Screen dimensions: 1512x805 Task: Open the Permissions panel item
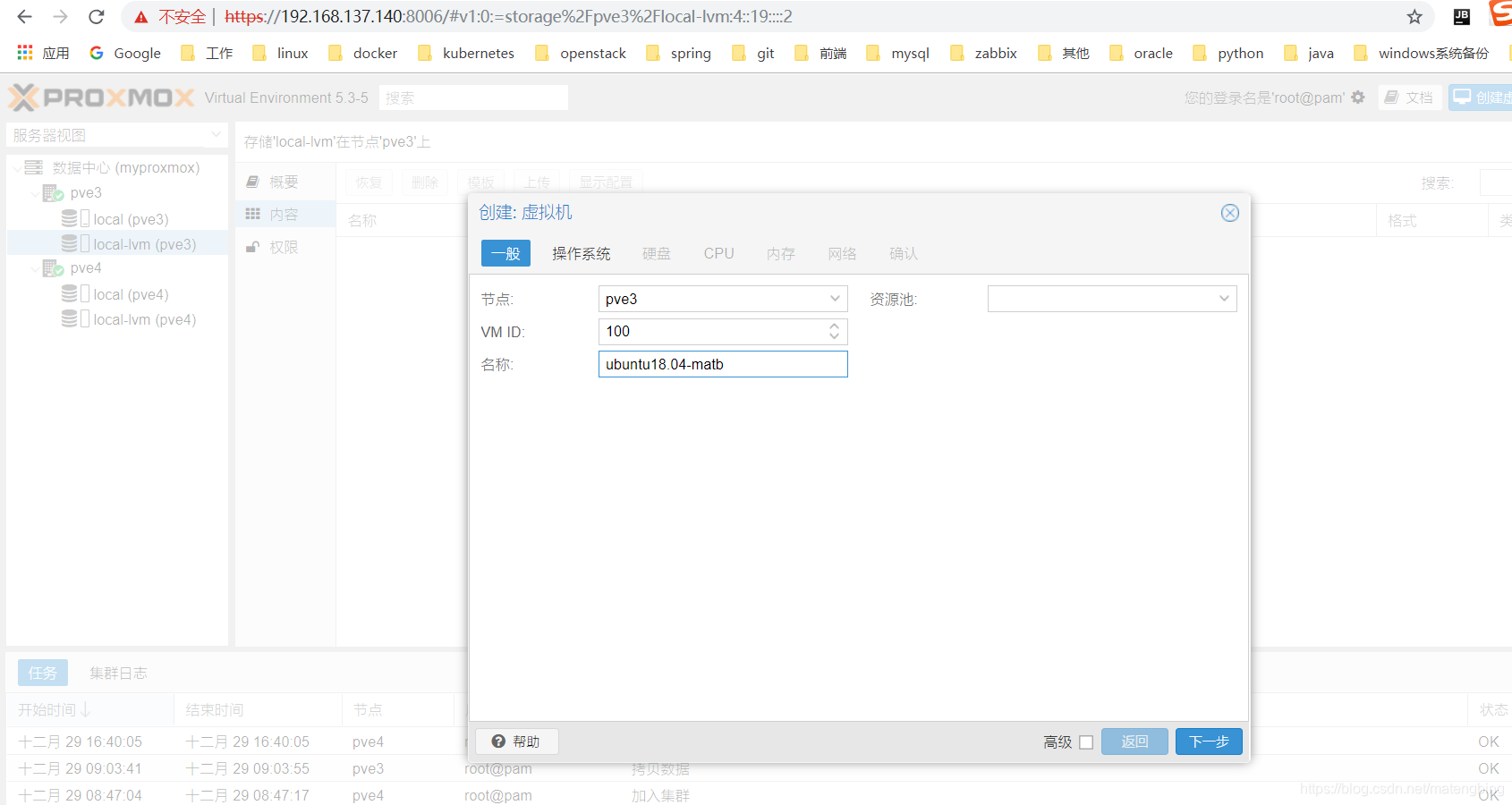pyautogui.click(x=285, y=247)
